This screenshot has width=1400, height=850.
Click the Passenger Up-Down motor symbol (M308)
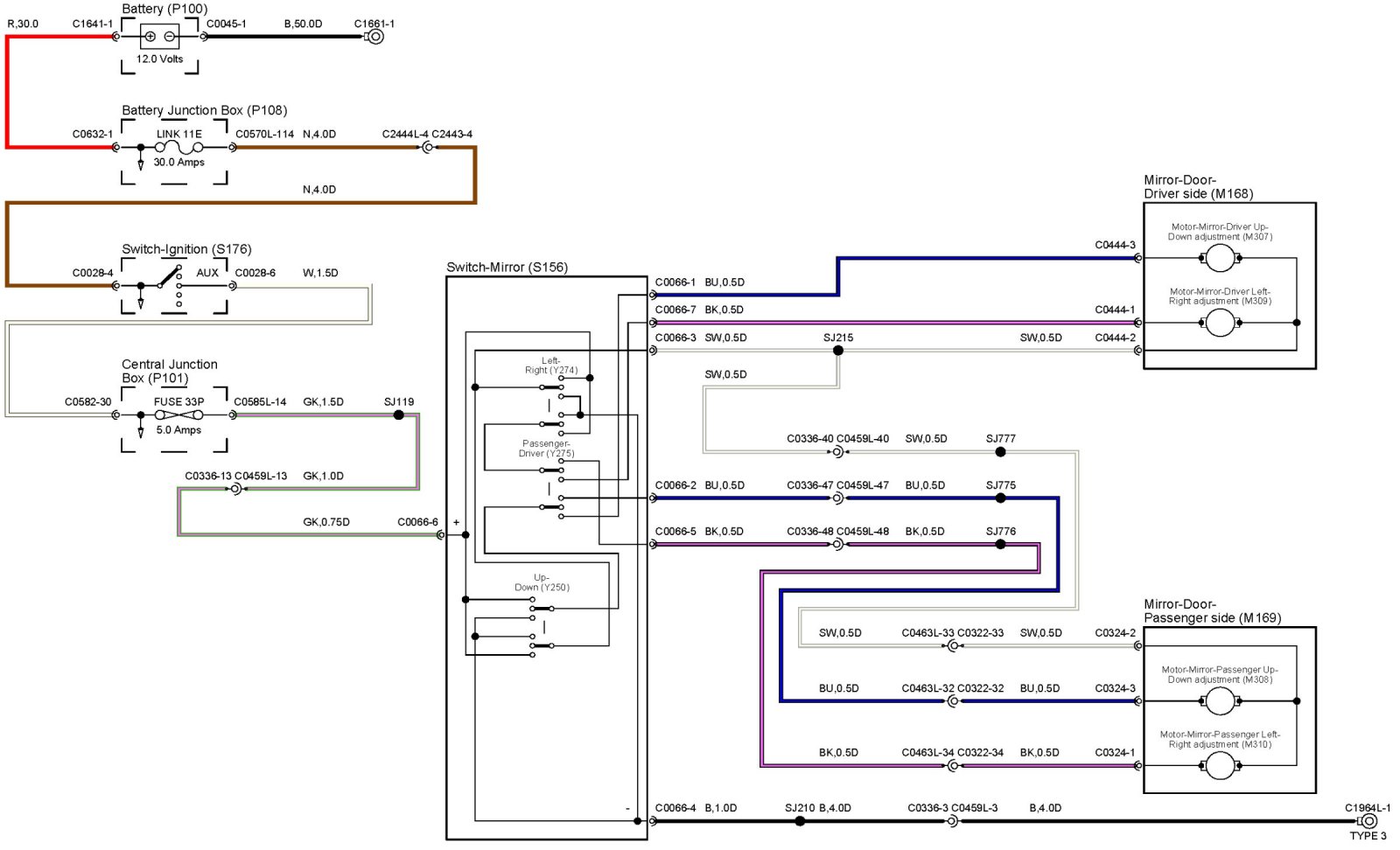pos(1220,701)
